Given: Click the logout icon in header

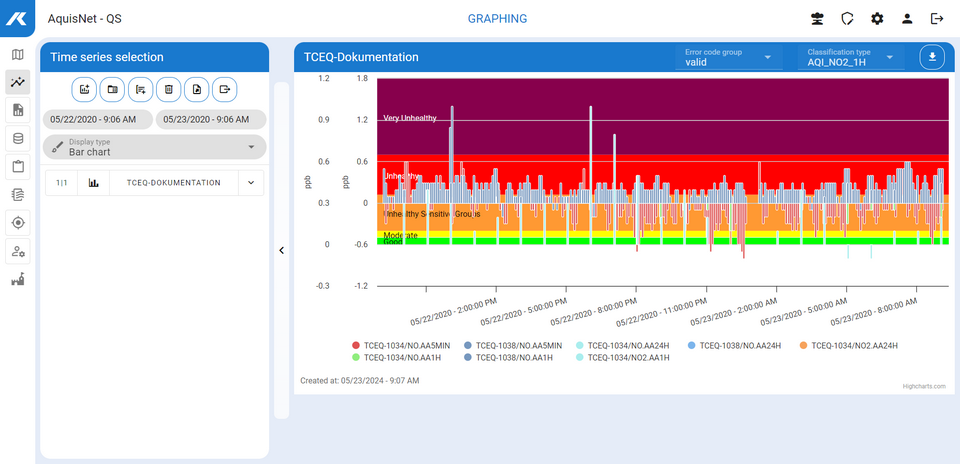Looking at the screenshot, I should click(x=937, y=18).
